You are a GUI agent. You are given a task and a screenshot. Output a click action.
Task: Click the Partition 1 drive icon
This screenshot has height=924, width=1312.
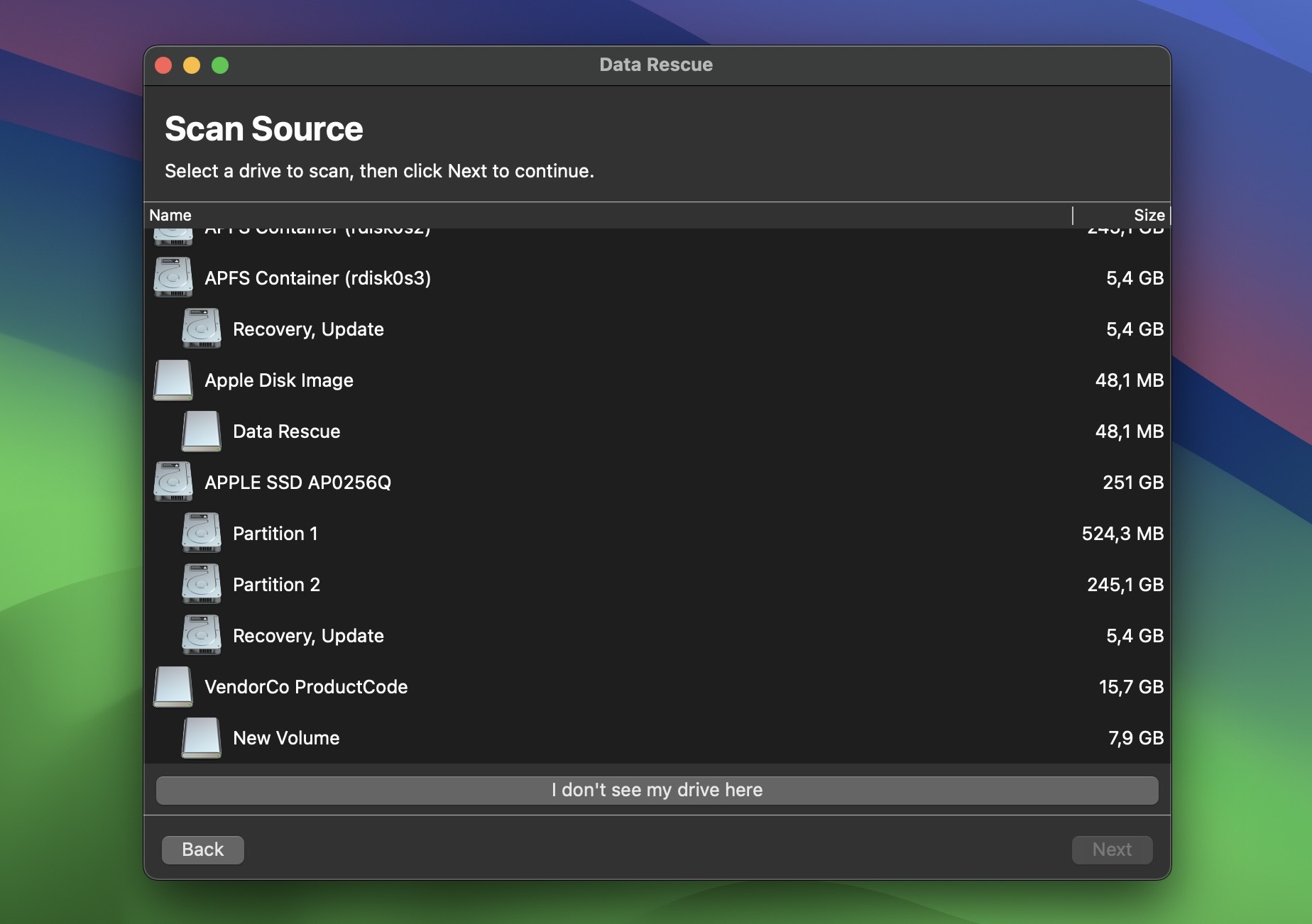point(202,533)
